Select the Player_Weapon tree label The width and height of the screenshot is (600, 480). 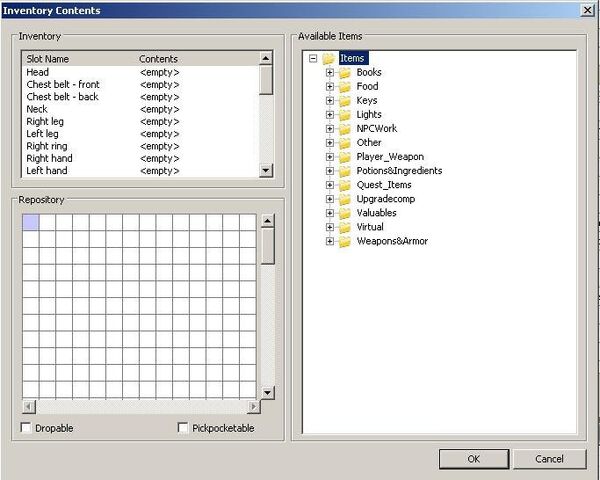click(x=390, y=157)
